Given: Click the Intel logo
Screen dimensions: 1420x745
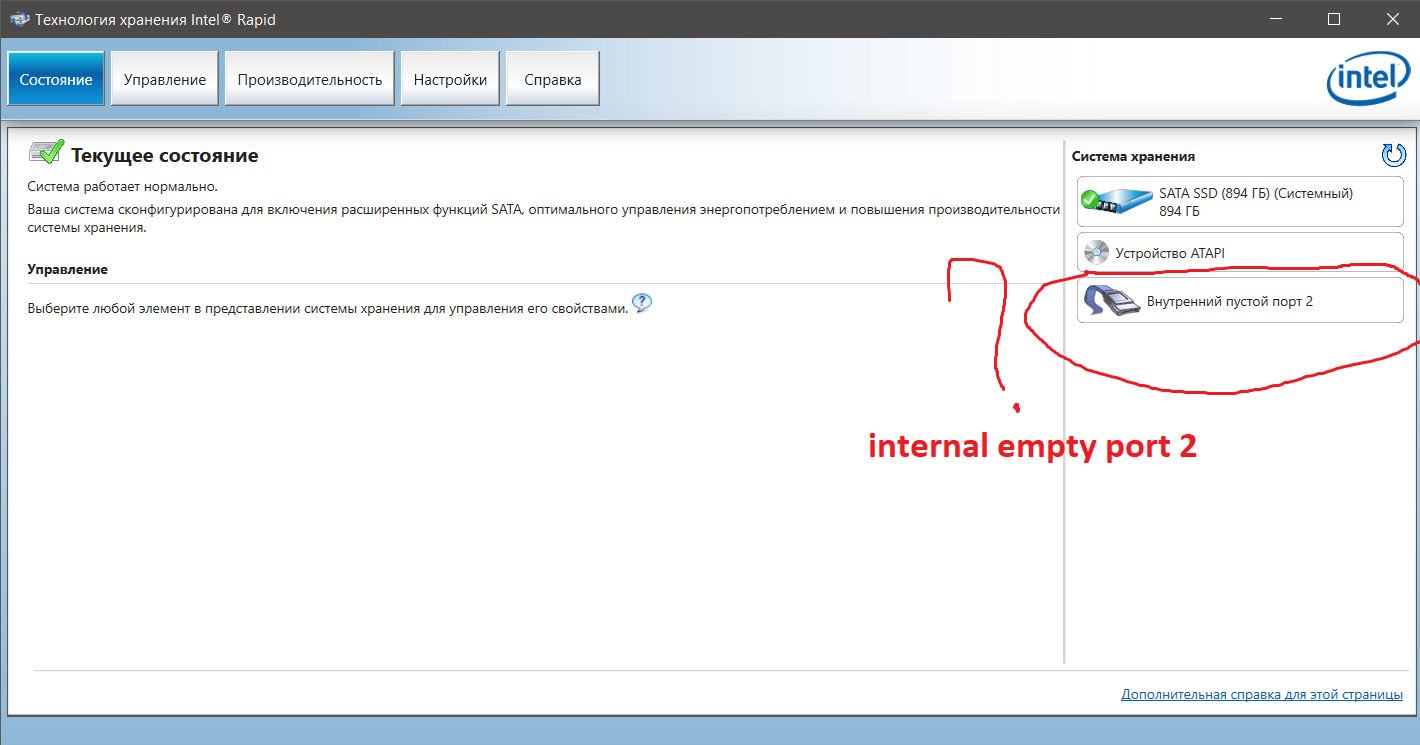Looking at the screenshot, I should (x=1367, y=77).
